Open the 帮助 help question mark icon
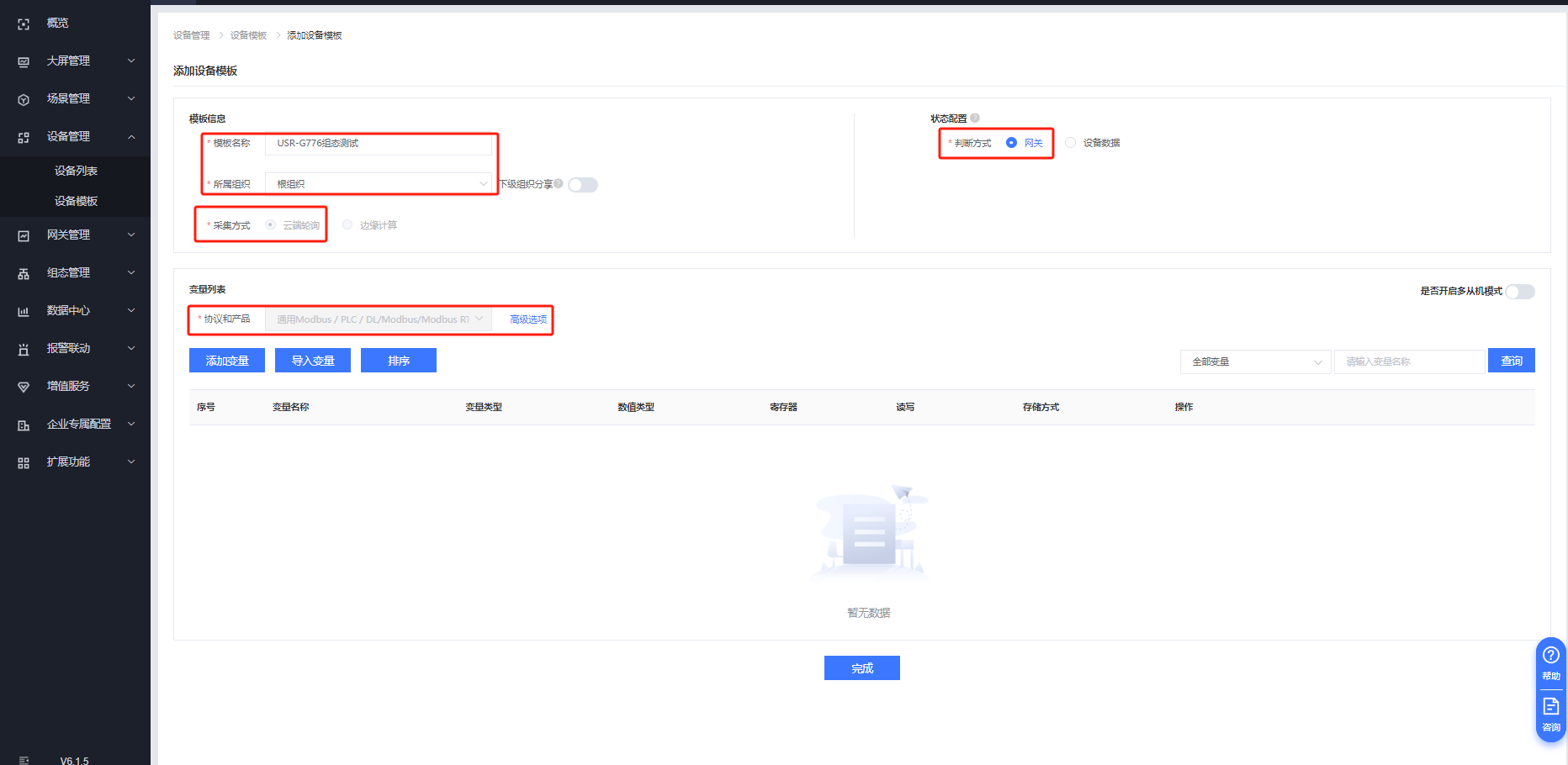Image resolution: width=1568 pixels, height=765 pixels. (1550, 656)
